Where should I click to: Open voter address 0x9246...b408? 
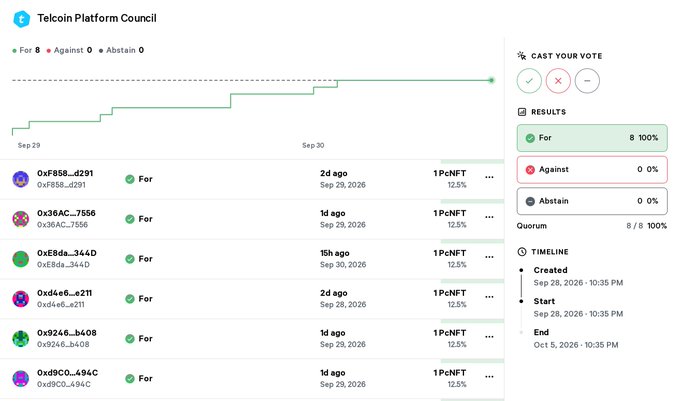pyautogui.click(x=67, y=333)
